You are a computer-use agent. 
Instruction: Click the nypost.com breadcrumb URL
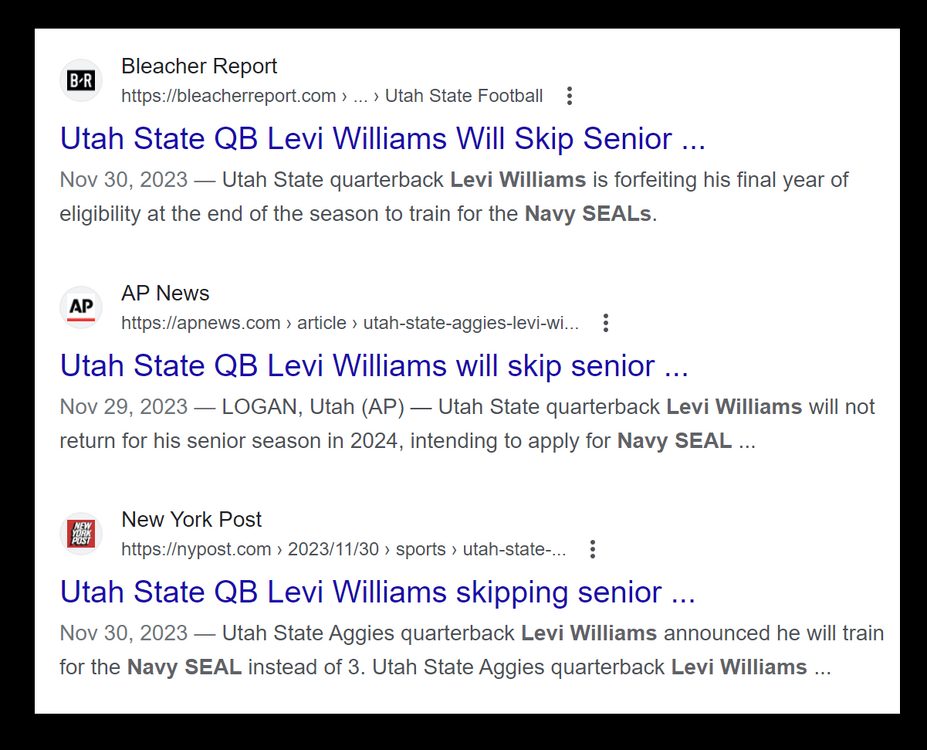[343, 549]
